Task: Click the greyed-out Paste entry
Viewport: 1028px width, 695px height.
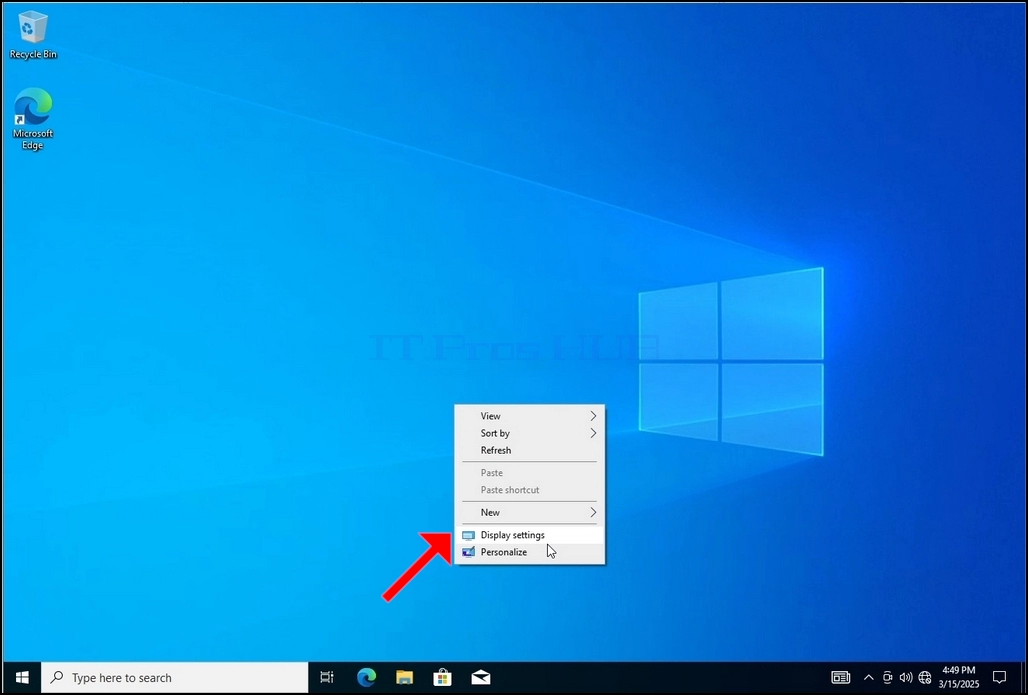Action: tap(530, 472)
